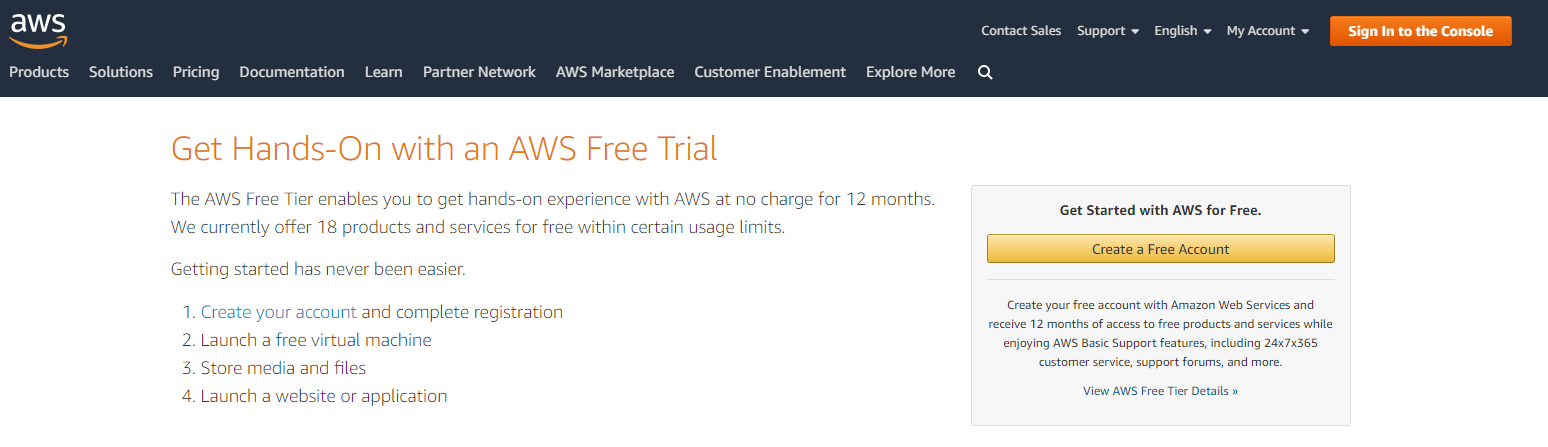Click Explore More in the navigation
The height and width of the screenshot is (447, 1548).
(x=910, y=72)
